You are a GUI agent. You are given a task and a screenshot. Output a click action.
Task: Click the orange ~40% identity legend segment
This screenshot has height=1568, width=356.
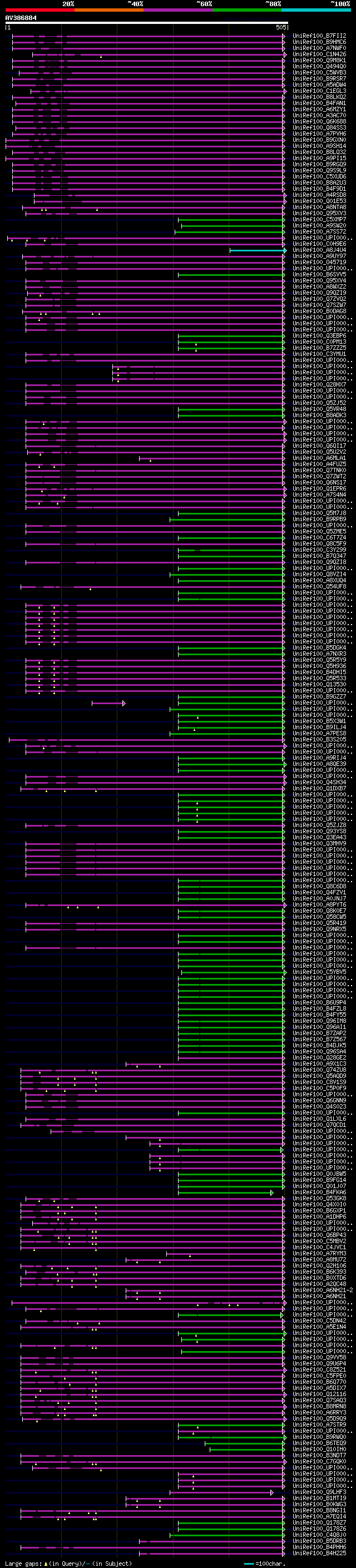(x=109, y=10)
